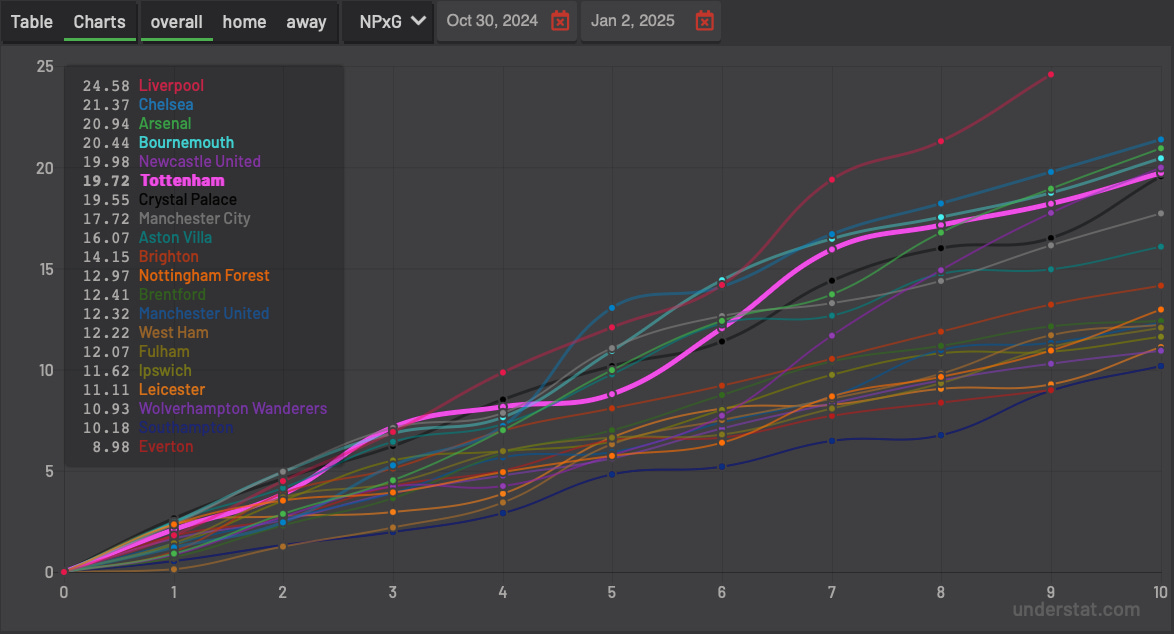Select Aston Villa in the legend

tap(175, 237)
